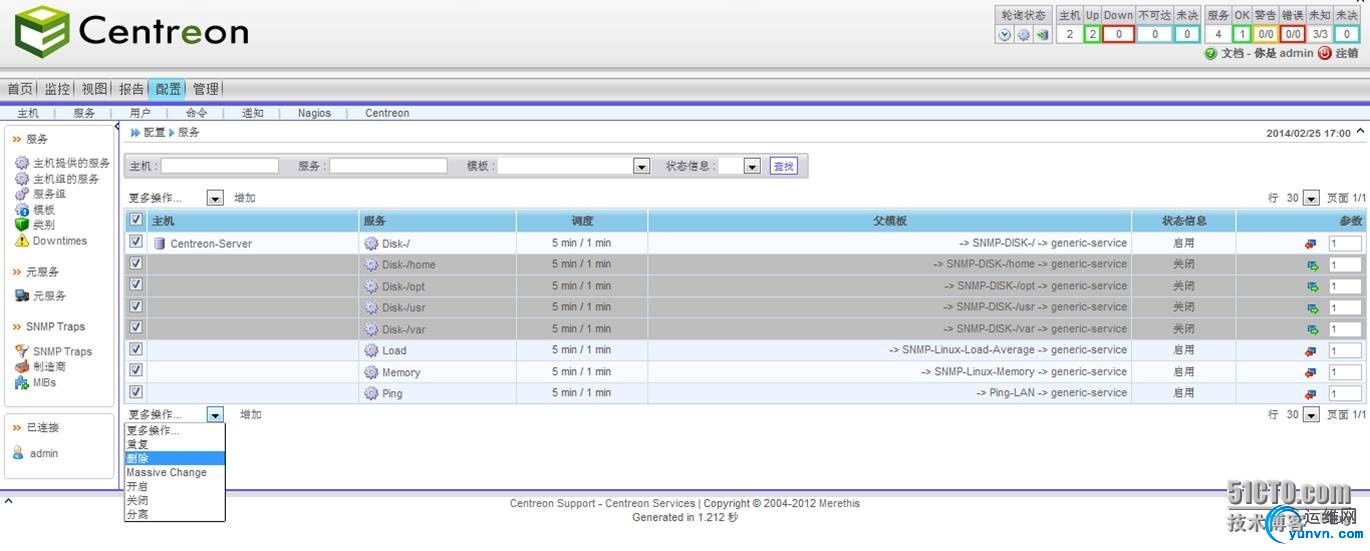Image resolution: width=1370 pixels, height=551 pixels.
Task: Uncheck the Disk-/var row checkbox
Action: tap(136, 327)
